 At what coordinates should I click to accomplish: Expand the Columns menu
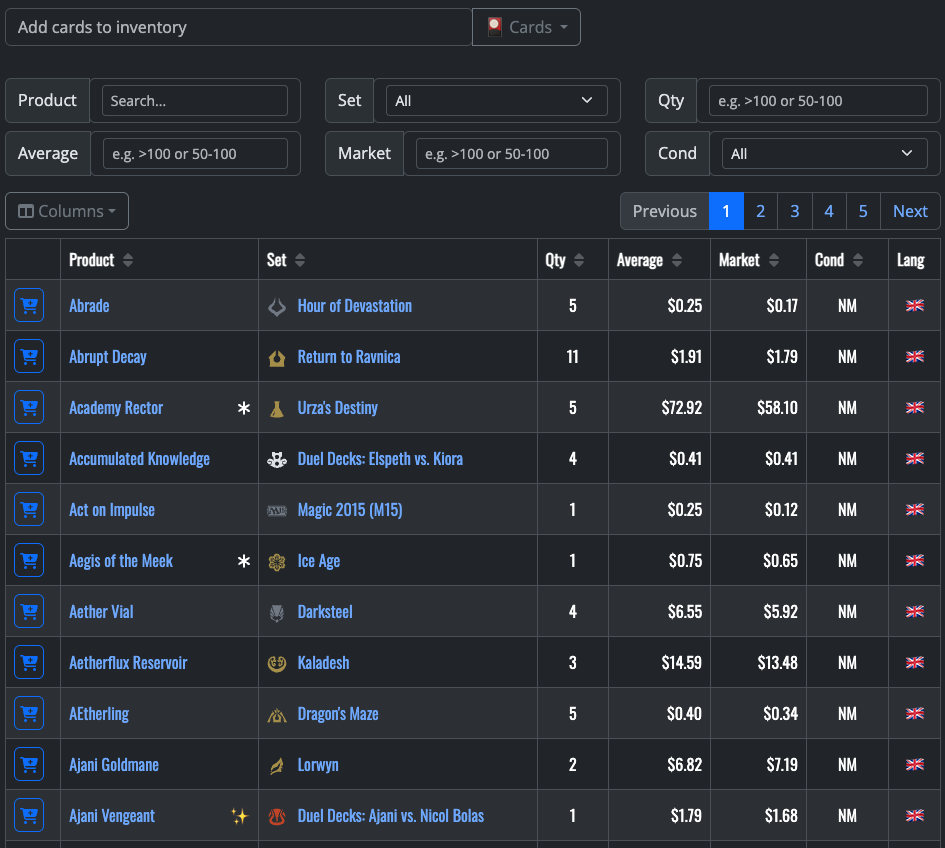pyautogui.click(x=66, y=211)
